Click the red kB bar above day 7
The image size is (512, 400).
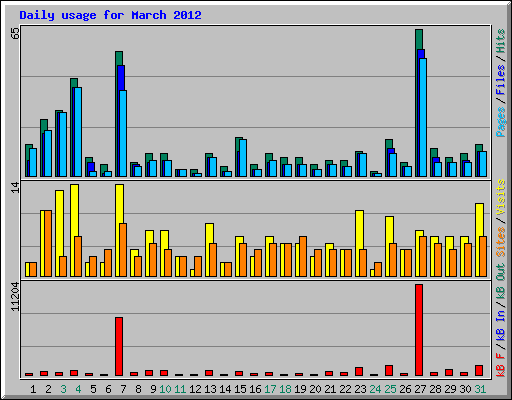point(119,347)
